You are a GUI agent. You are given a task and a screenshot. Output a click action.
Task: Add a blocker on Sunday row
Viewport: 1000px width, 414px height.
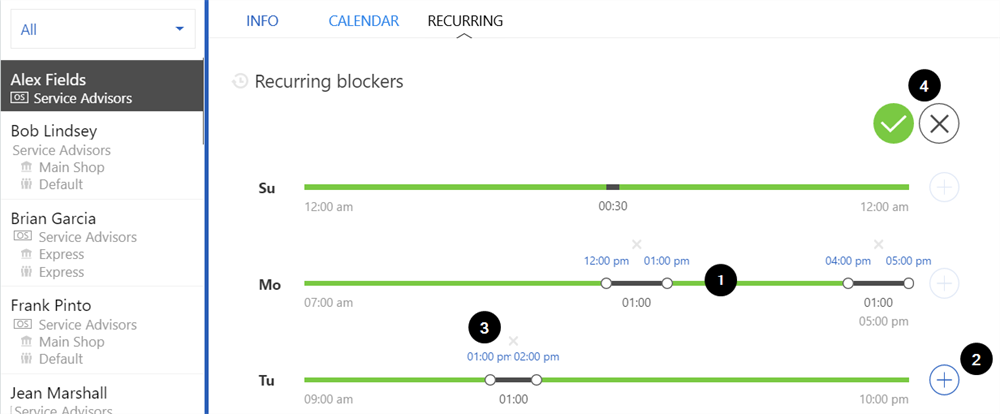[944, 187]
